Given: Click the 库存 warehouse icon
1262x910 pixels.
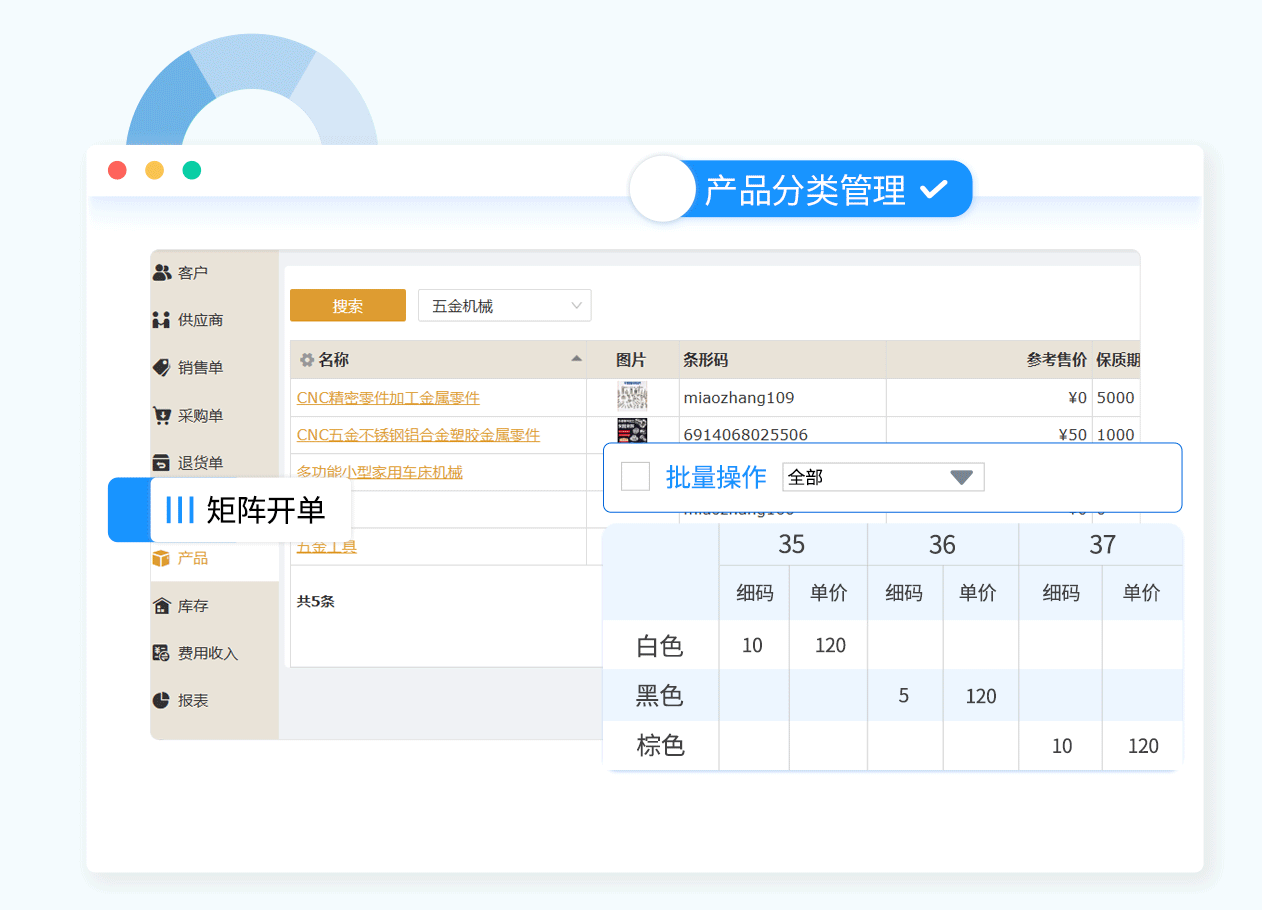Looking at the screenshot, I should (x=162, y=606).
